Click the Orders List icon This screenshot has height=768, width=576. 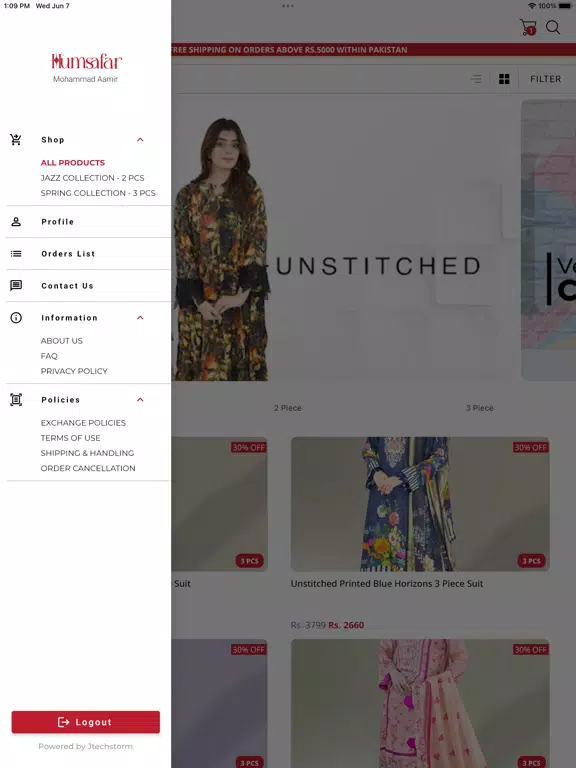tap(16, 254)
